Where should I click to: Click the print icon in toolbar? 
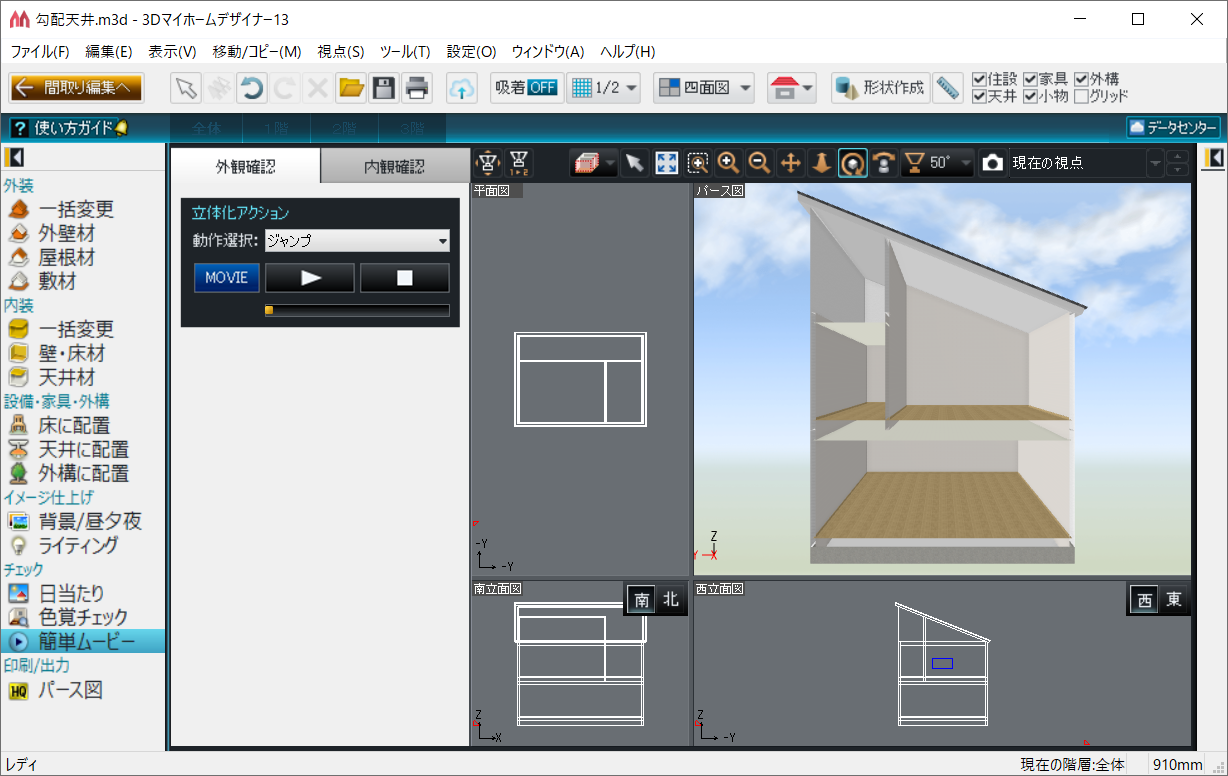tap(417, 88)
